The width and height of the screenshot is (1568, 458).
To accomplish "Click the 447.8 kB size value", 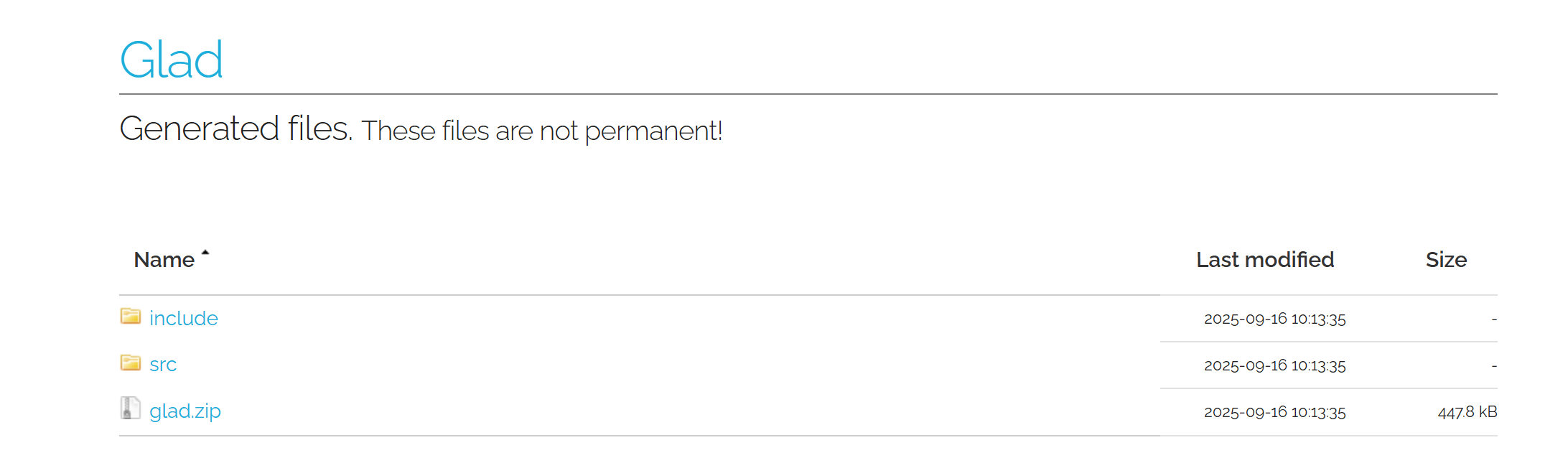I will pos(1467,412).
